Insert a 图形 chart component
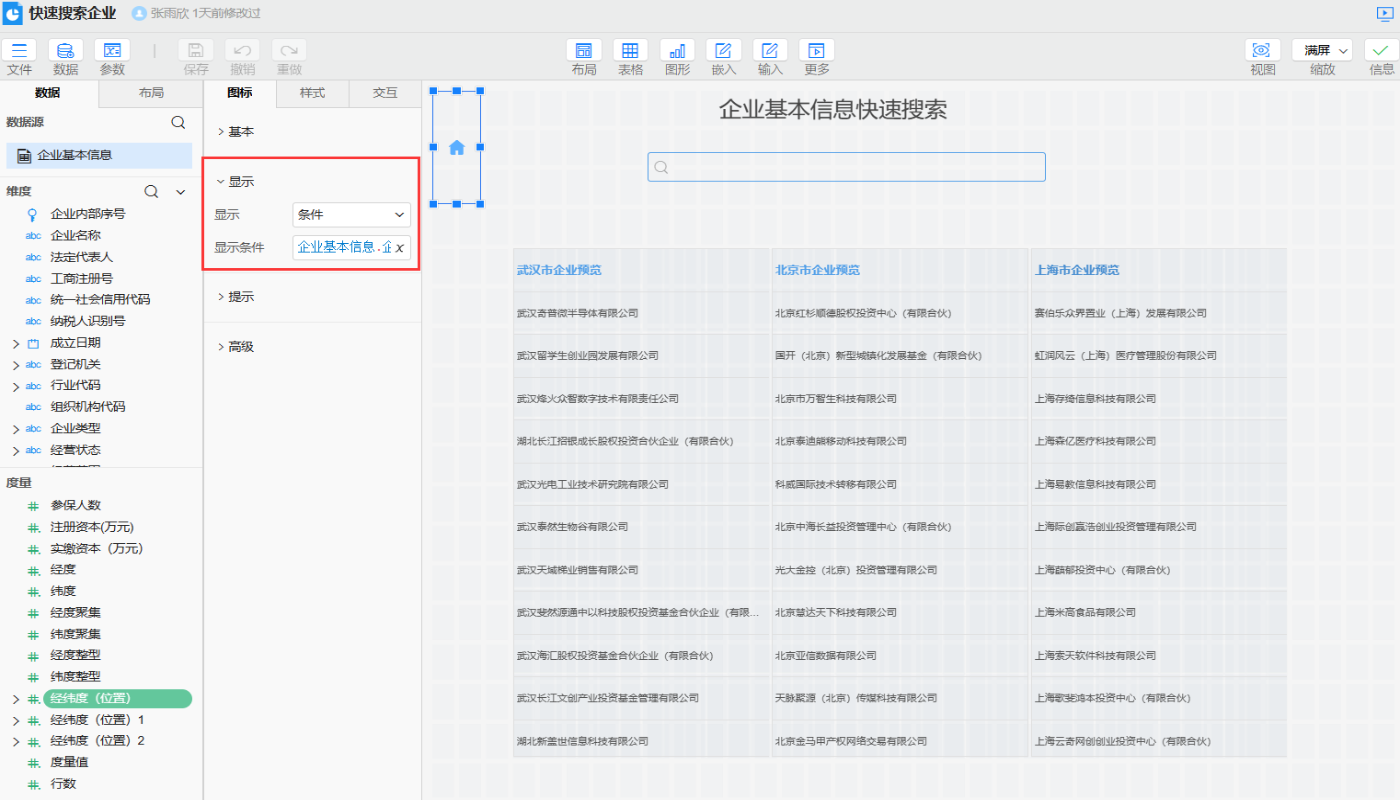Screen dimensions: 1400x800 677,50
